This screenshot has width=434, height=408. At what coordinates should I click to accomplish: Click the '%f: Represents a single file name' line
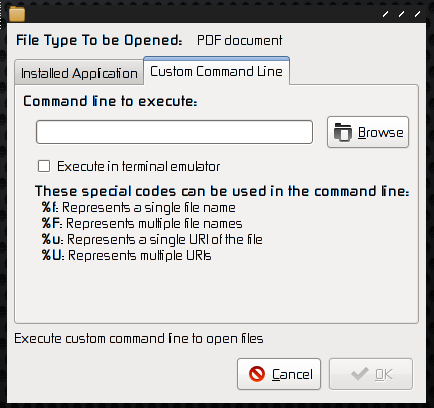[139, 207]
